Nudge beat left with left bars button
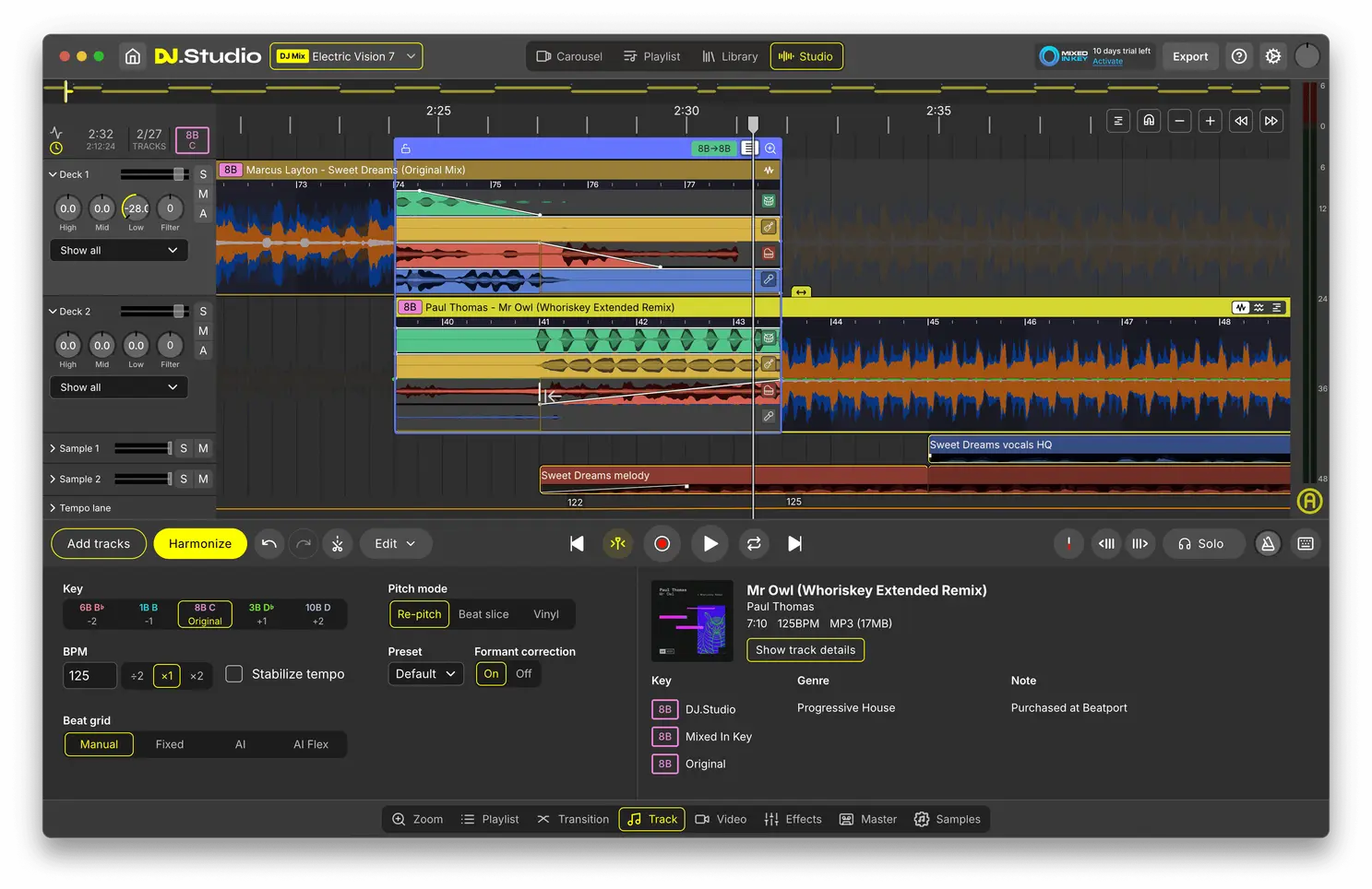This screenshot has height=889, width=1372. click(1106, 544)
